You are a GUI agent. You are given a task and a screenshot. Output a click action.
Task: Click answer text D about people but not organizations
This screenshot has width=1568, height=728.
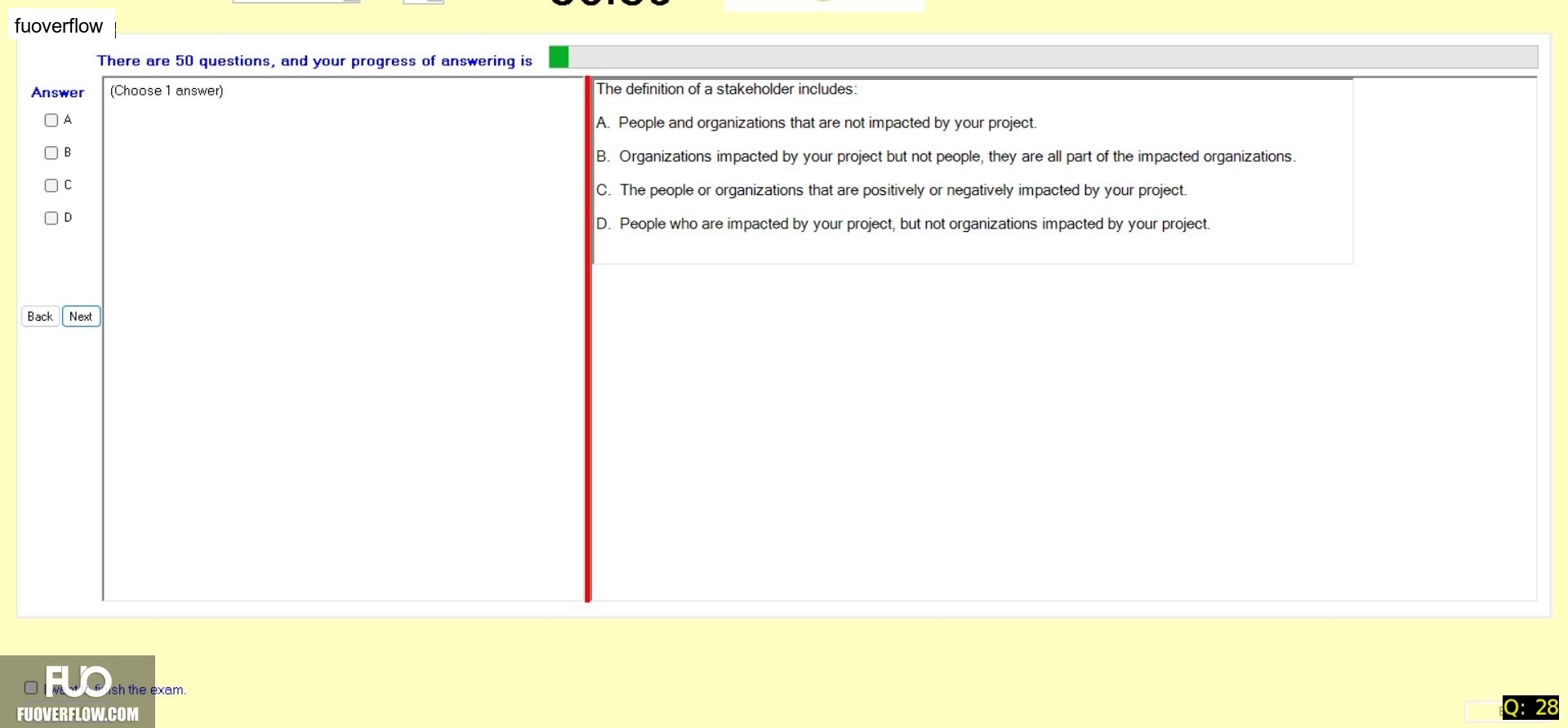pyautogui.click(x=903, y=224)
